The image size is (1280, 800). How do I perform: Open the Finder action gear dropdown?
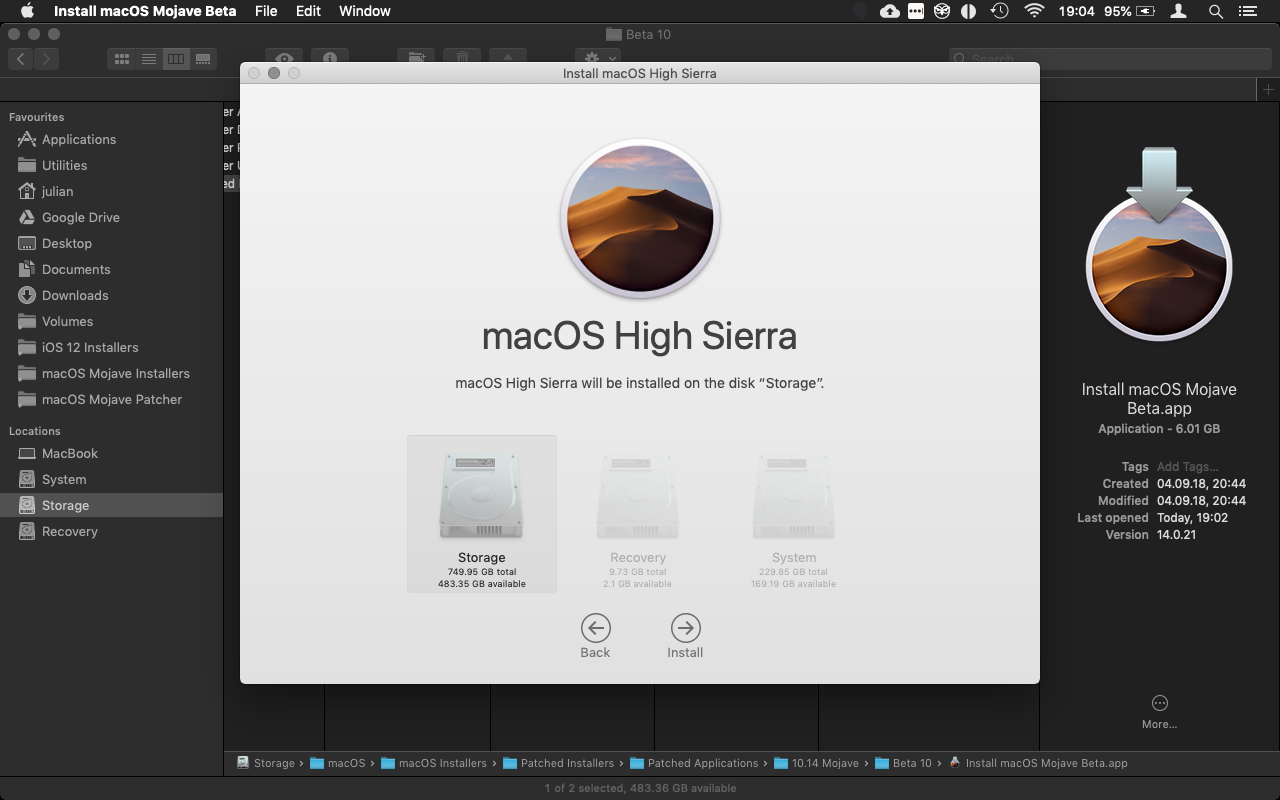click(x=597, y=58)
